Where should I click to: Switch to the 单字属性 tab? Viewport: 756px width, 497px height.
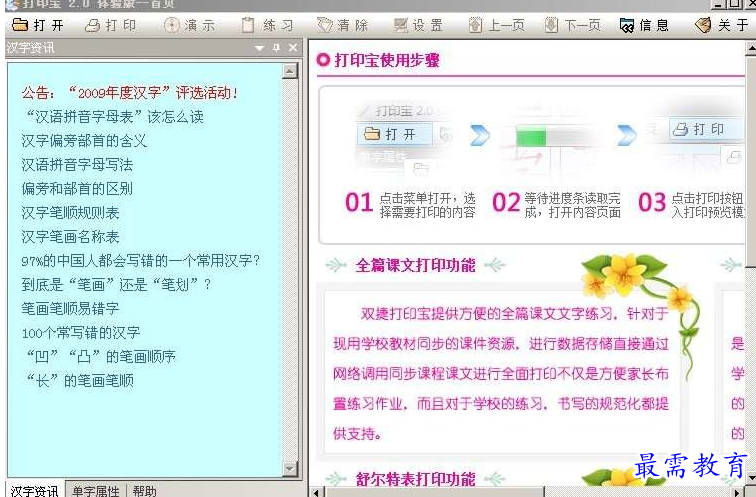click(x=95, y=491)
